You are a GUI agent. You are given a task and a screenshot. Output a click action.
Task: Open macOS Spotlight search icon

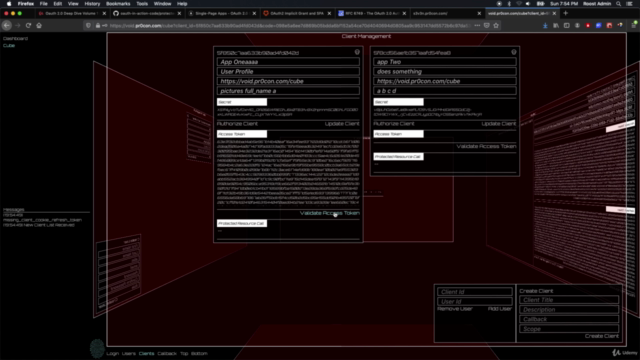tap(618, 4)
